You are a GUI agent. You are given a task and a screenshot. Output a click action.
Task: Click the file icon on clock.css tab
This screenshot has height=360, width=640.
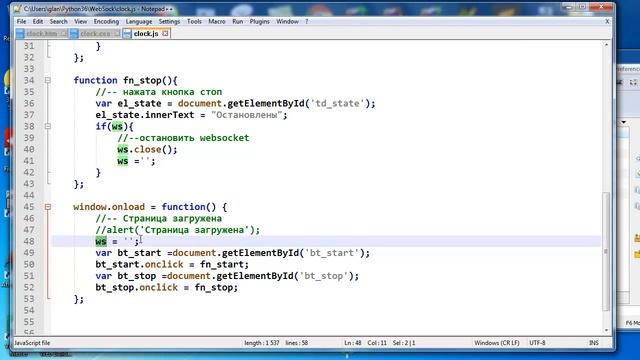click(74, 33)
